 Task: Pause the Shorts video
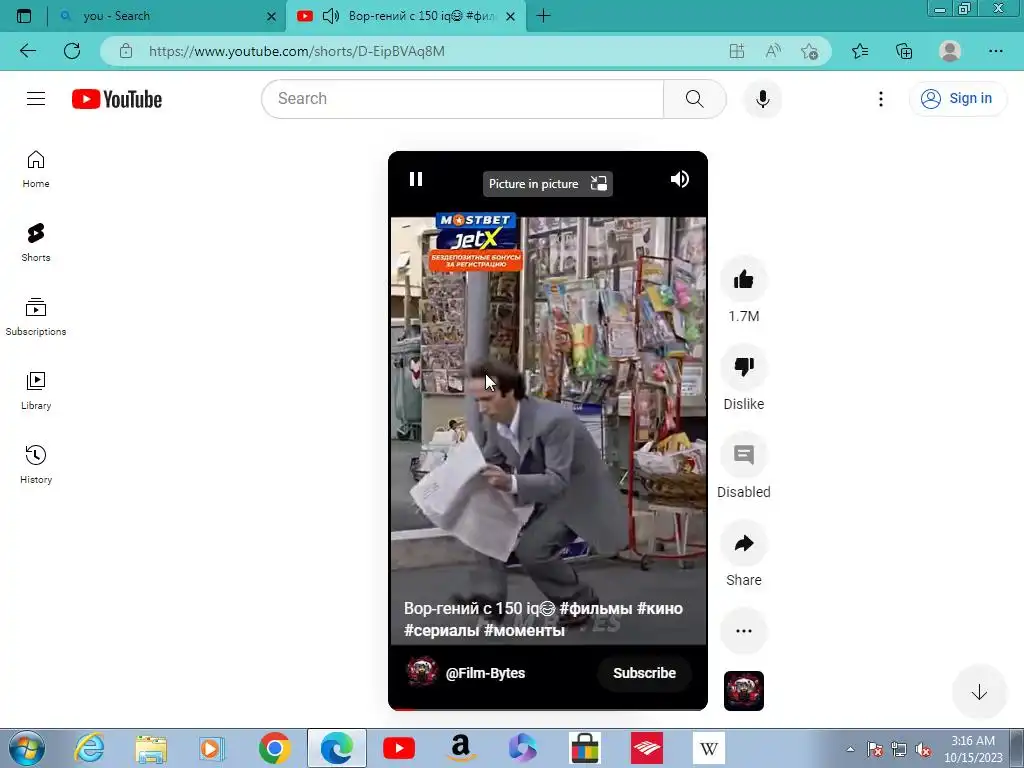(x=416, y=179)
